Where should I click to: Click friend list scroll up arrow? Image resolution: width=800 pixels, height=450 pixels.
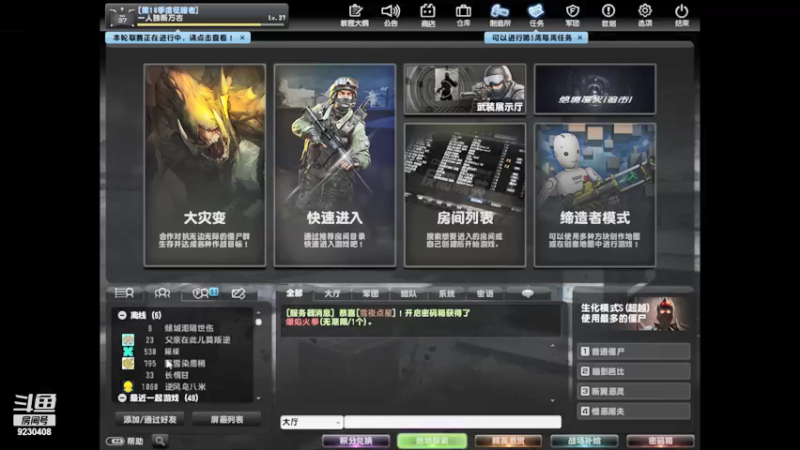pos(258,313)
